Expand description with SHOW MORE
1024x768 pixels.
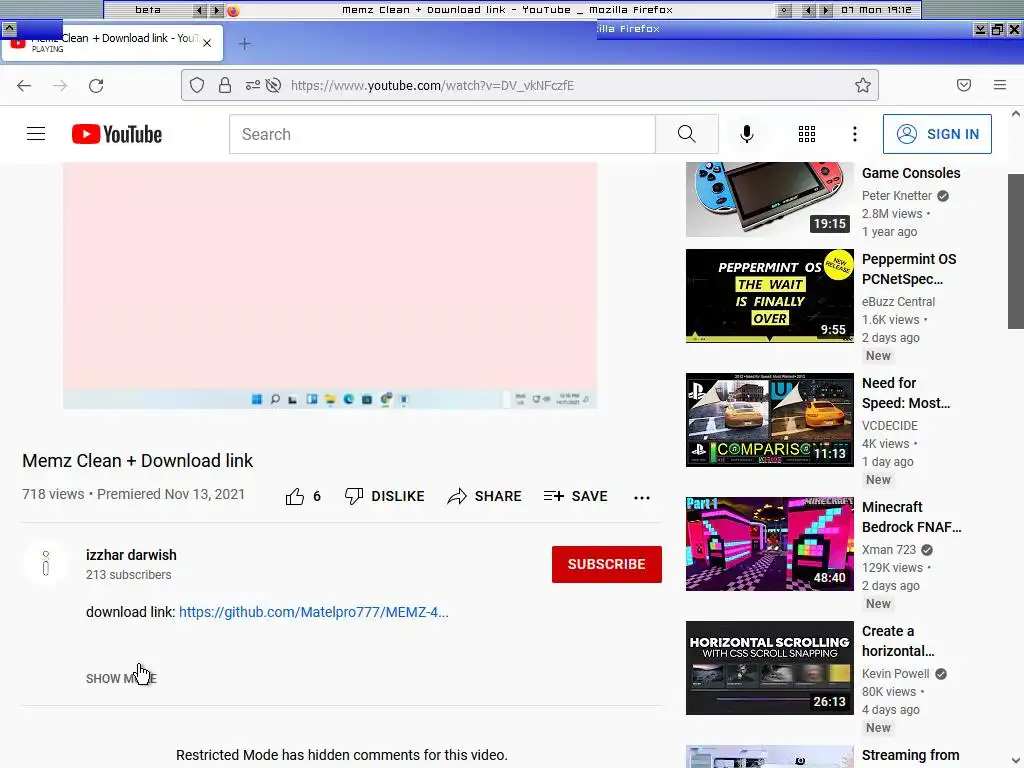121,679
